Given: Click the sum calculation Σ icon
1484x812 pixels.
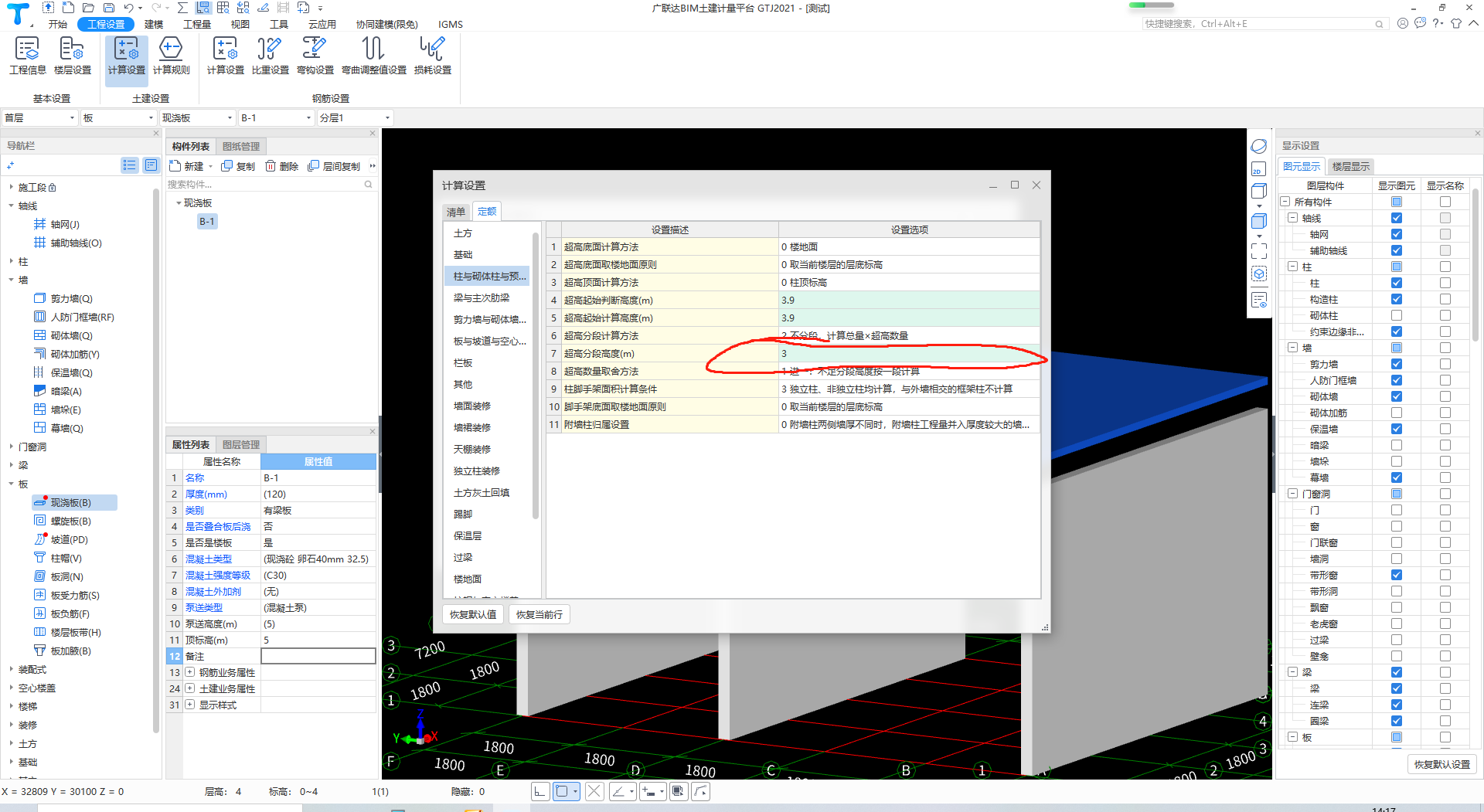Looking at the screenshot, I should (182, 8).
